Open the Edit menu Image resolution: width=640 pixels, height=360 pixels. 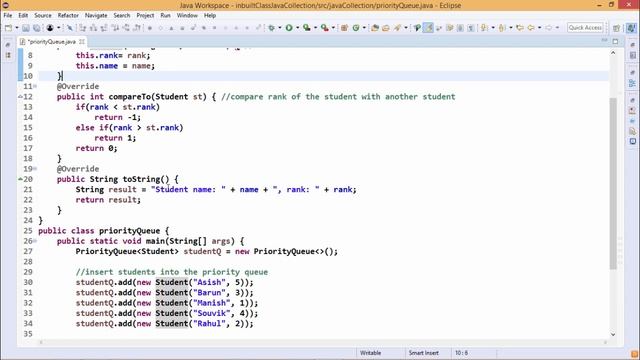[x=23, y=15]
